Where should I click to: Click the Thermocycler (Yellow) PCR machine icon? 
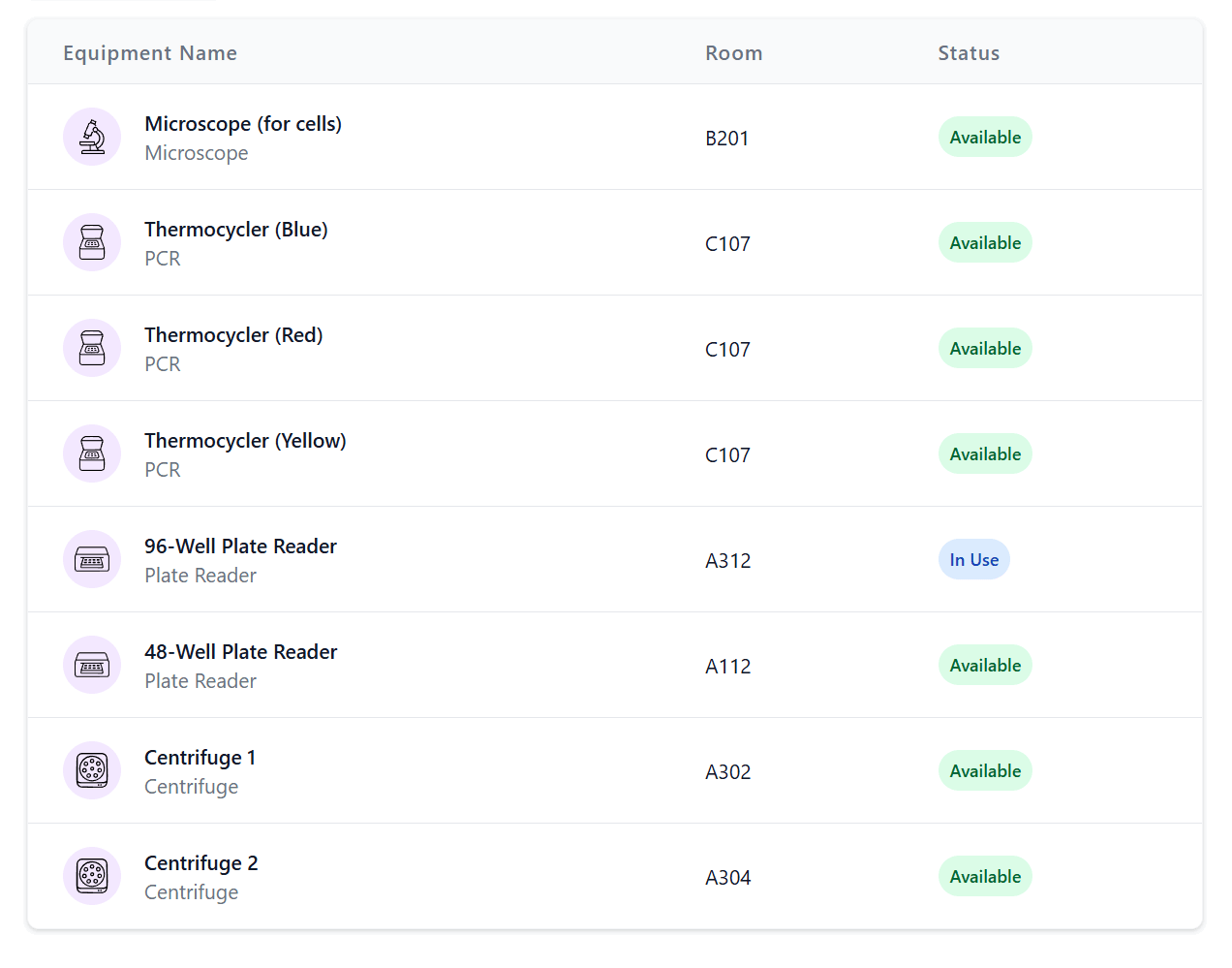tap(92, 453)
